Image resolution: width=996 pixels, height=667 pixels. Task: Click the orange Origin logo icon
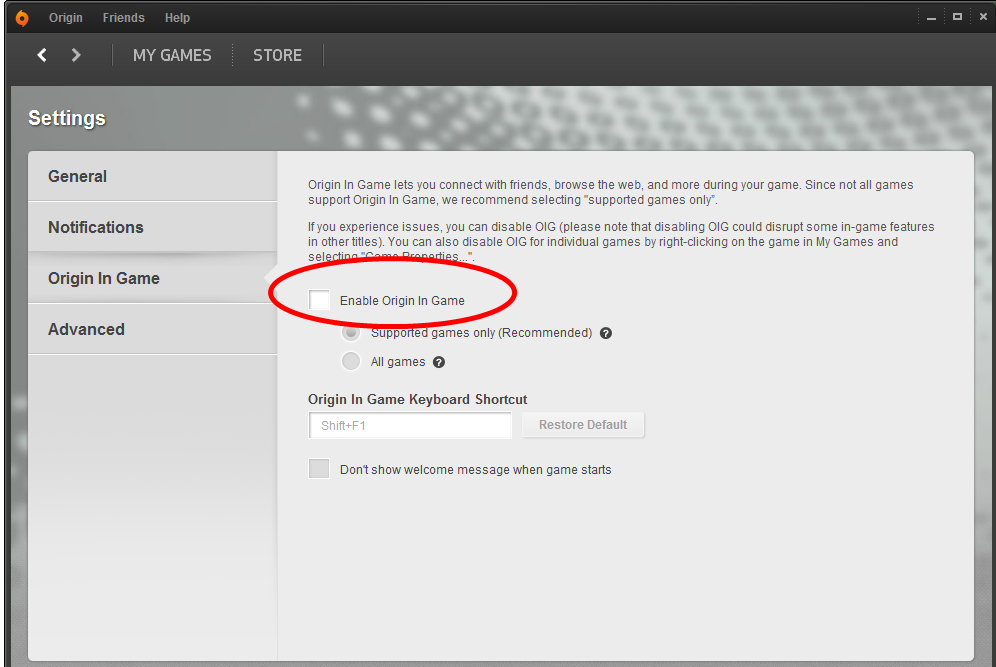(x=22, y=18)
